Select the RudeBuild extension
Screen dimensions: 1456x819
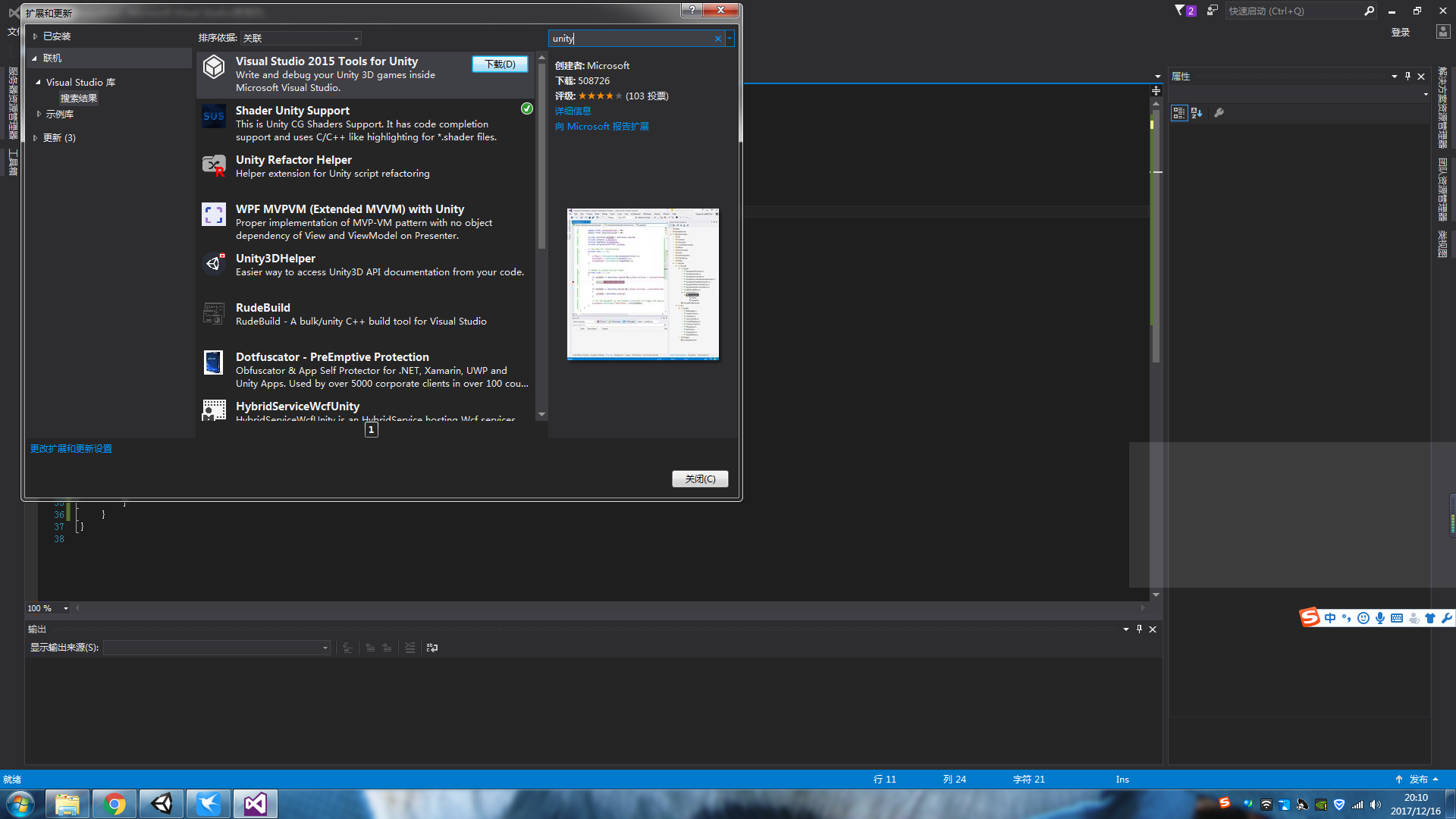pyautogui.click(x=366, y=321)
